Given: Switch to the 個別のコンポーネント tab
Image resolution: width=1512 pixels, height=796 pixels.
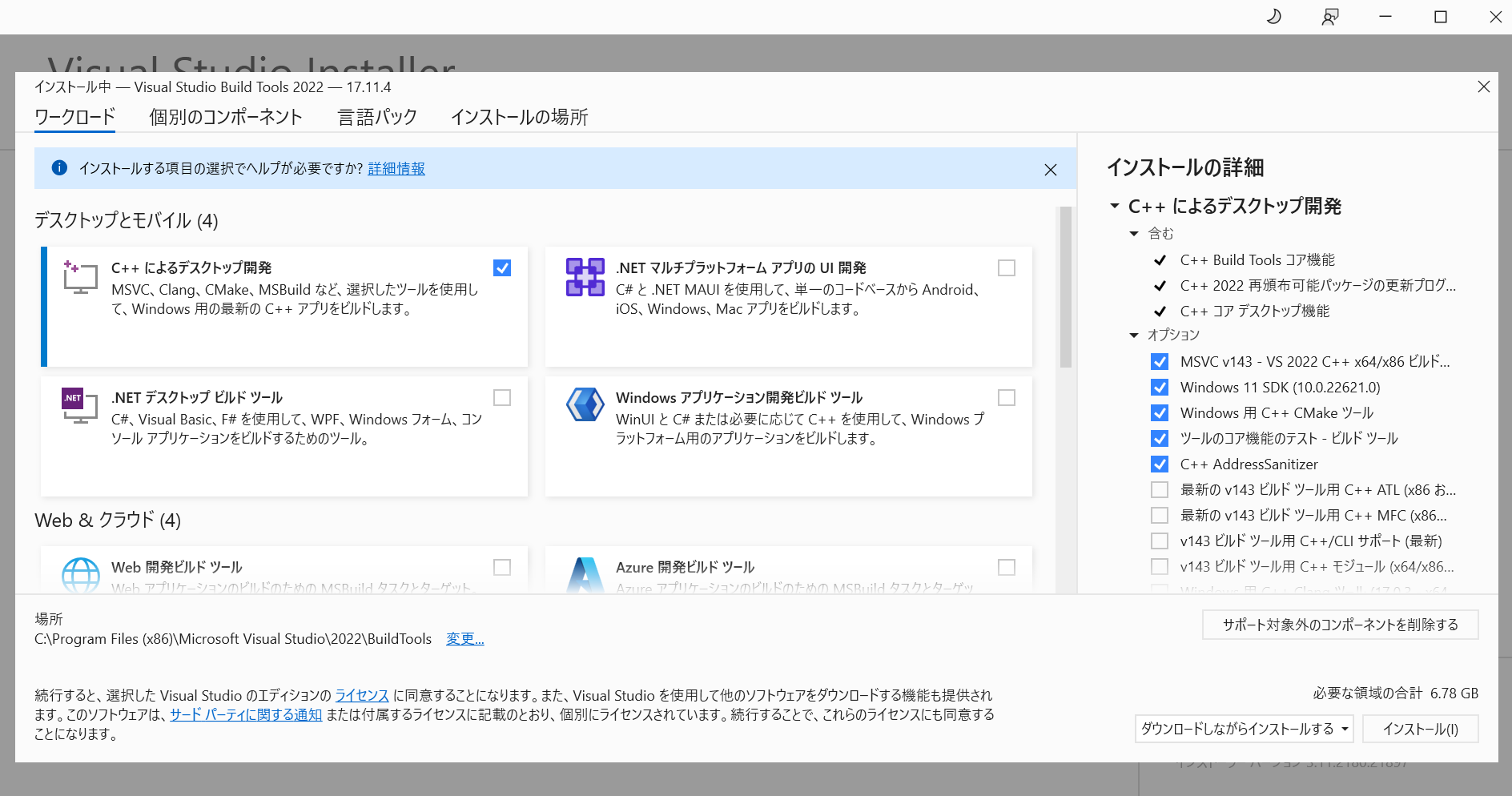Looking at the screenshot, I should click(x=226, y=117).
